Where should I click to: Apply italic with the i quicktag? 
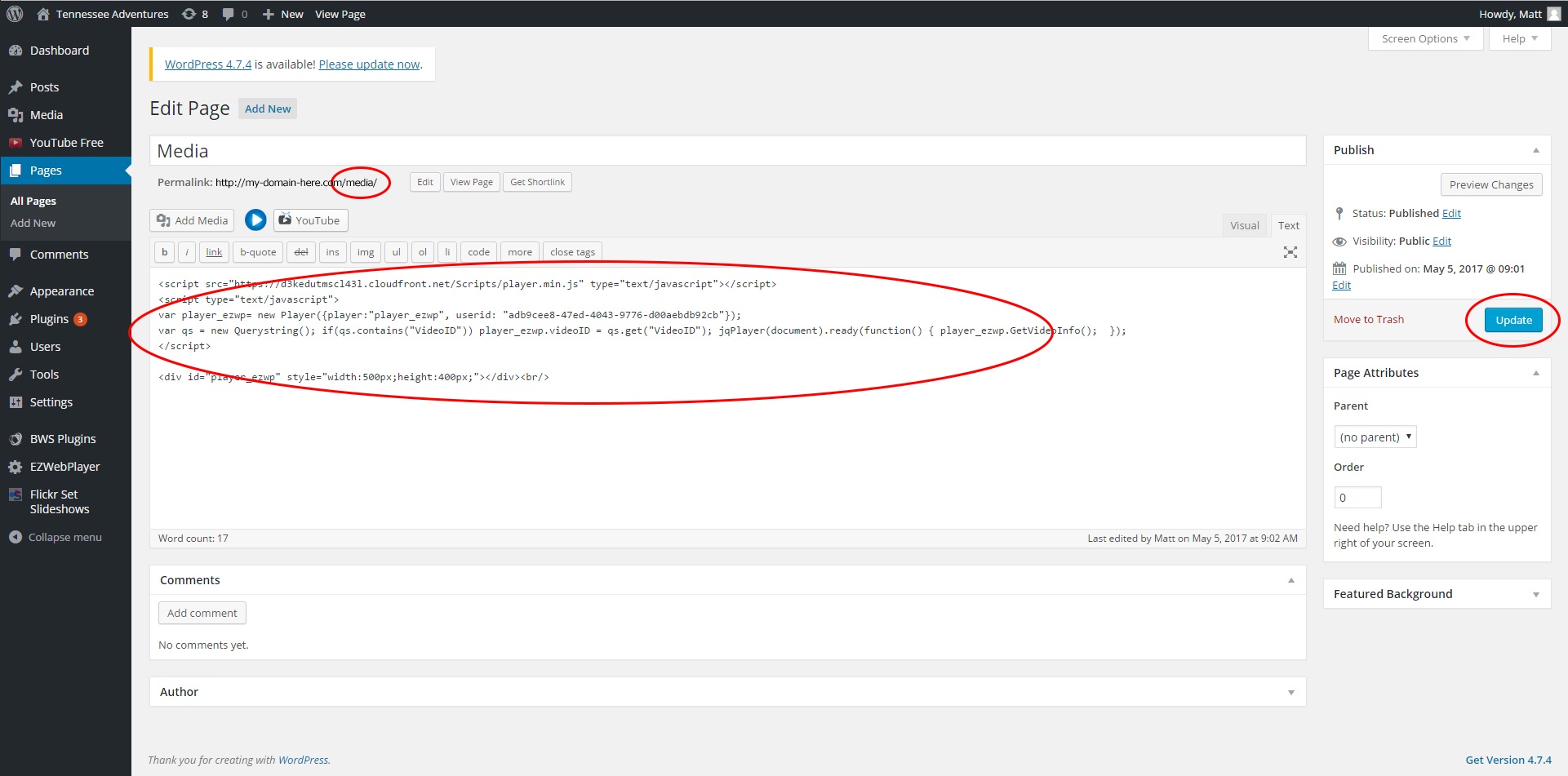[187, 252]
